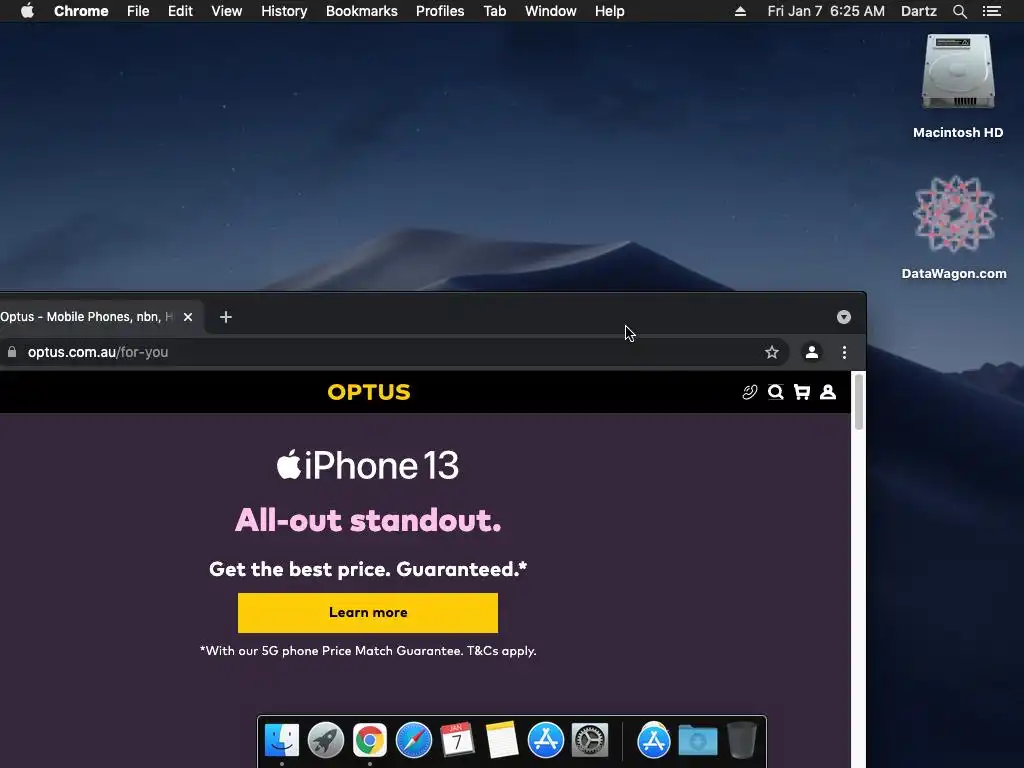1024x768 pixels.
Task: Open Chrome's three-dot menu
Action: click(x=844, y=352)
